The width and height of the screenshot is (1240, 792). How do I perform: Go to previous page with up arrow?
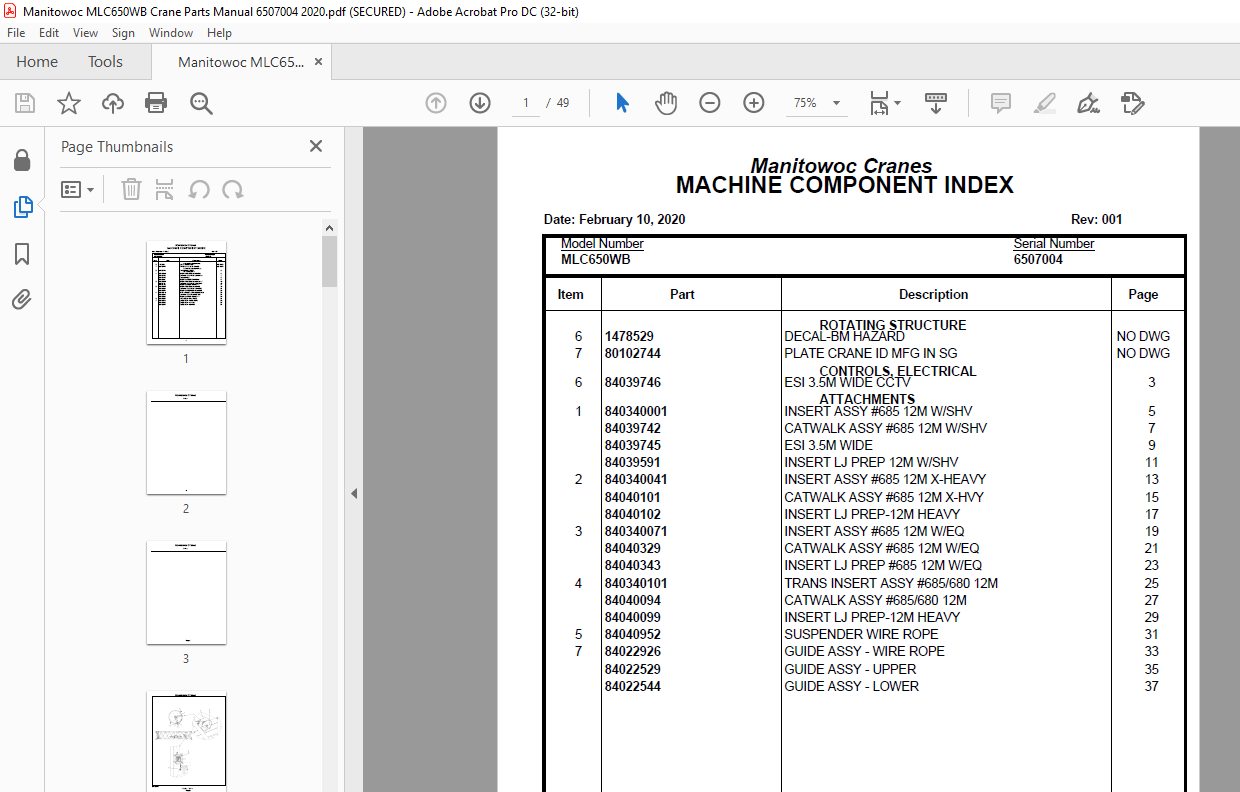[436, 103]
